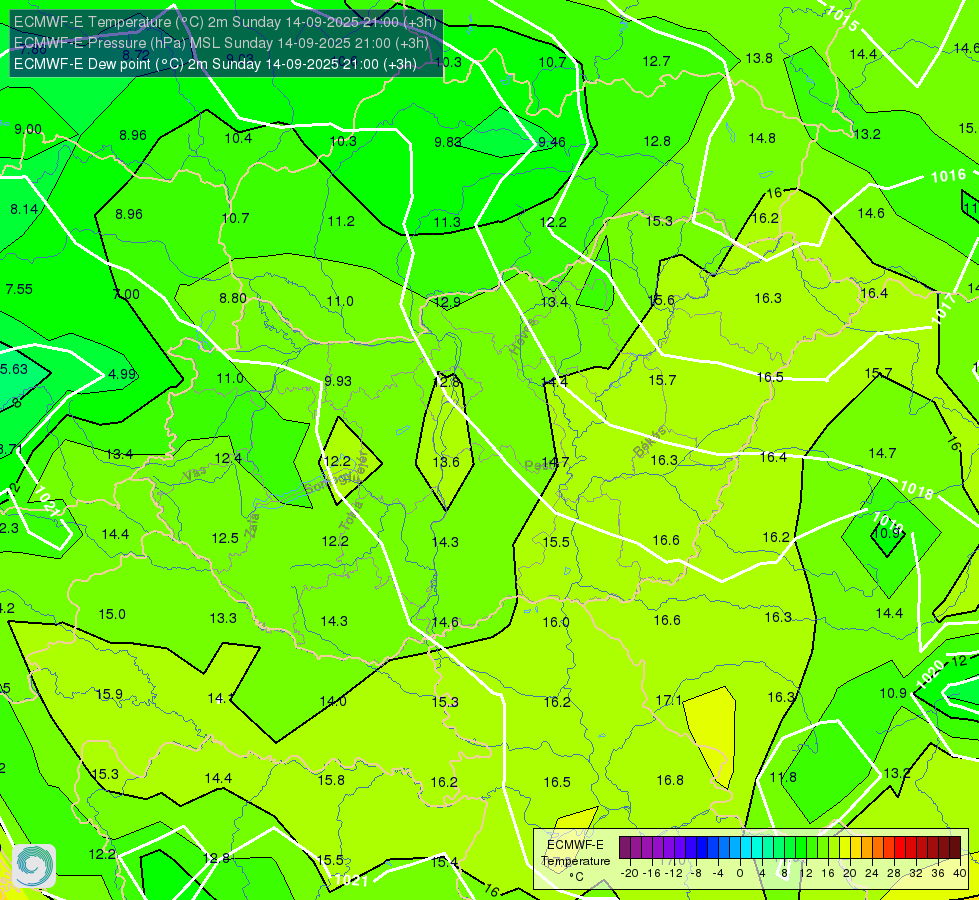Click the 16.8 temperature value

pos(670,780)
